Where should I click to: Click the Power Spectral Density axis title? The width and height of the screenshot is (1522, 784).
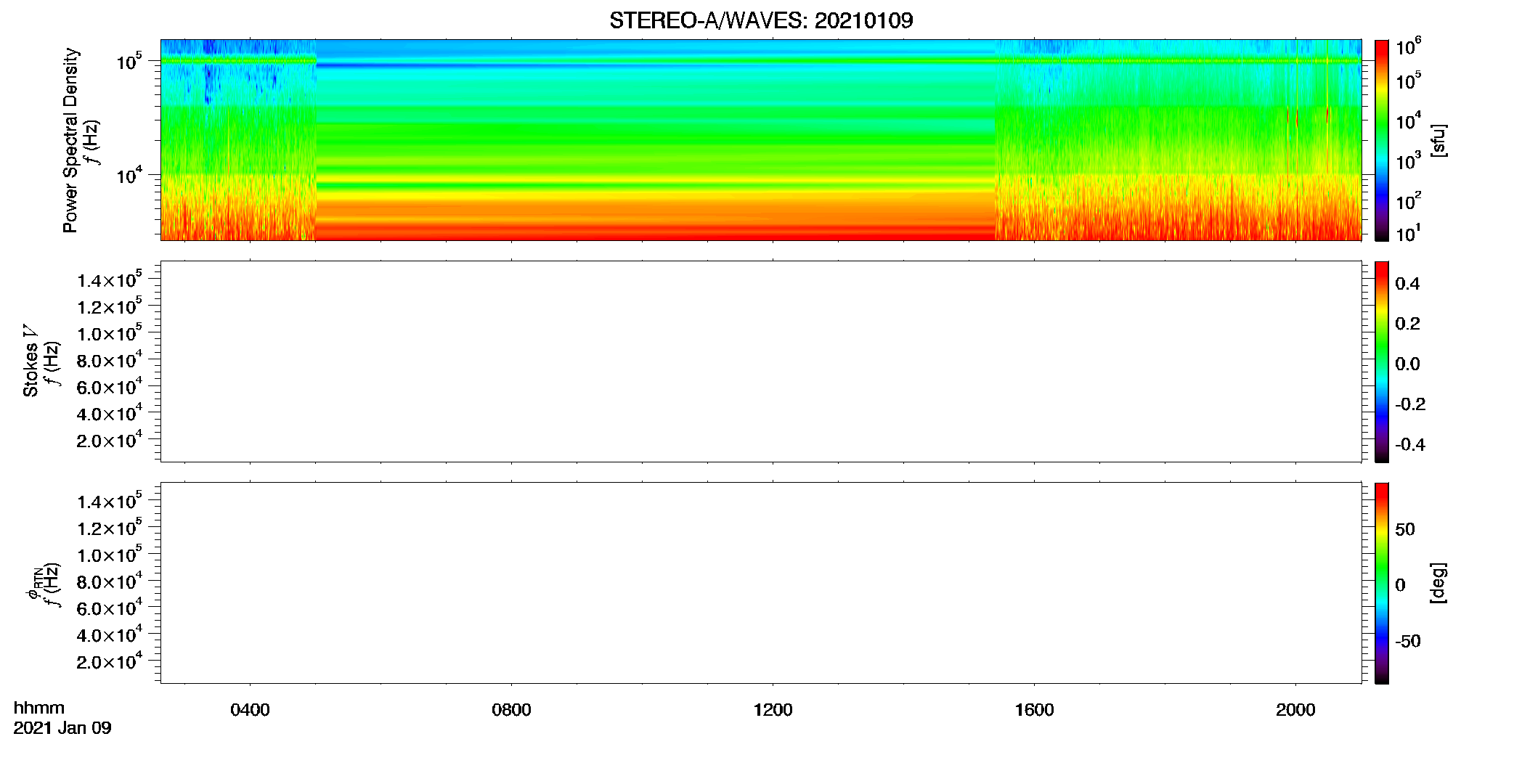[x=70, y=140]
